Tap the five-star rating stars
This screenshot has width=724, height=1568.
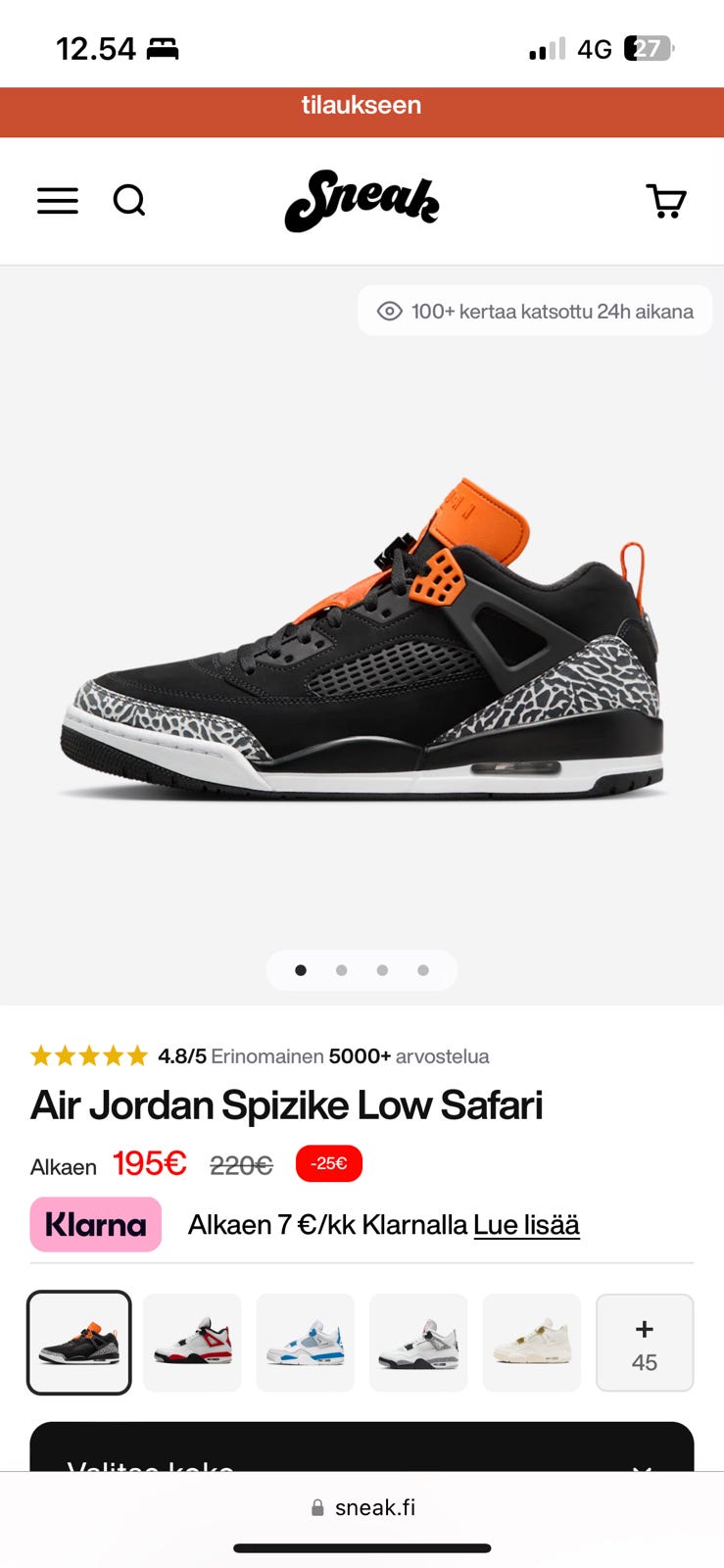[89, 1055]
